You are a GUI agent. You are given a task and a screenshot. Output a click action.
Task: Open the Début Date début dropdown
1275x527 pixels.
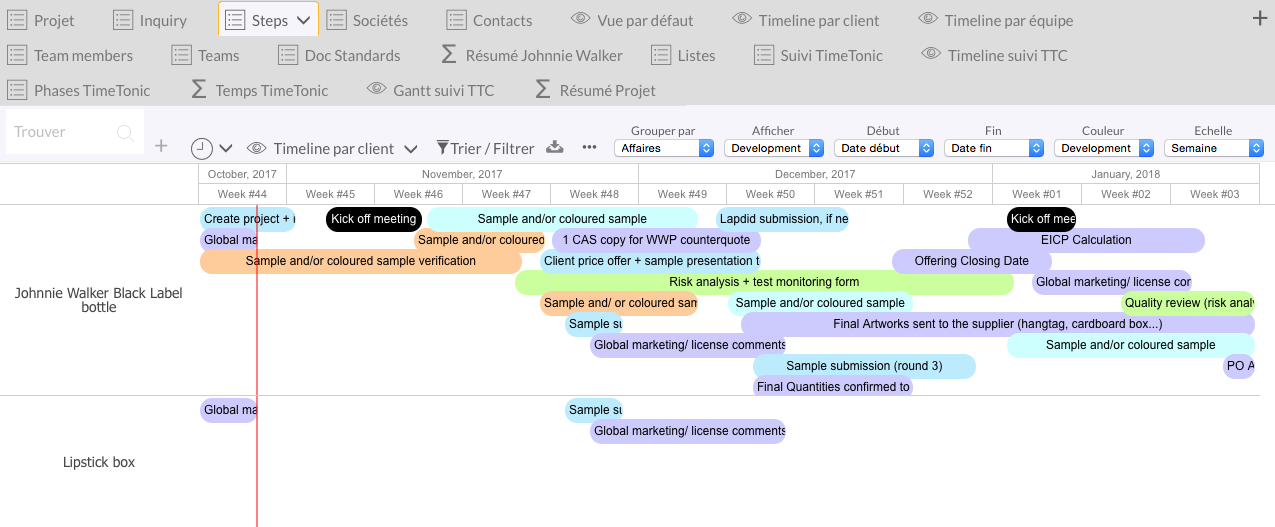(884, 148)
